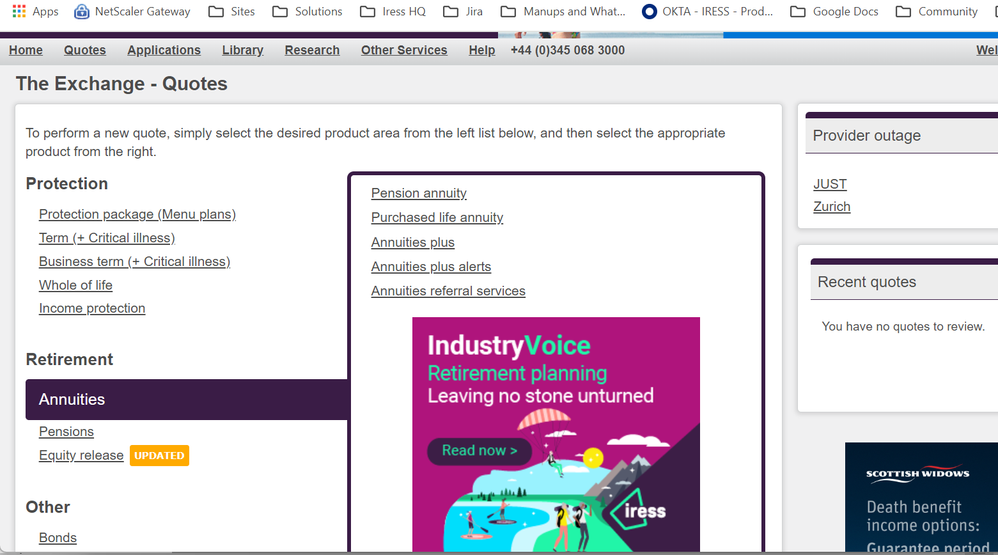Image resolution: width=998 pixels, height=555 pixels.
Task: Select the Pensions category
Action: coord(66,432)
